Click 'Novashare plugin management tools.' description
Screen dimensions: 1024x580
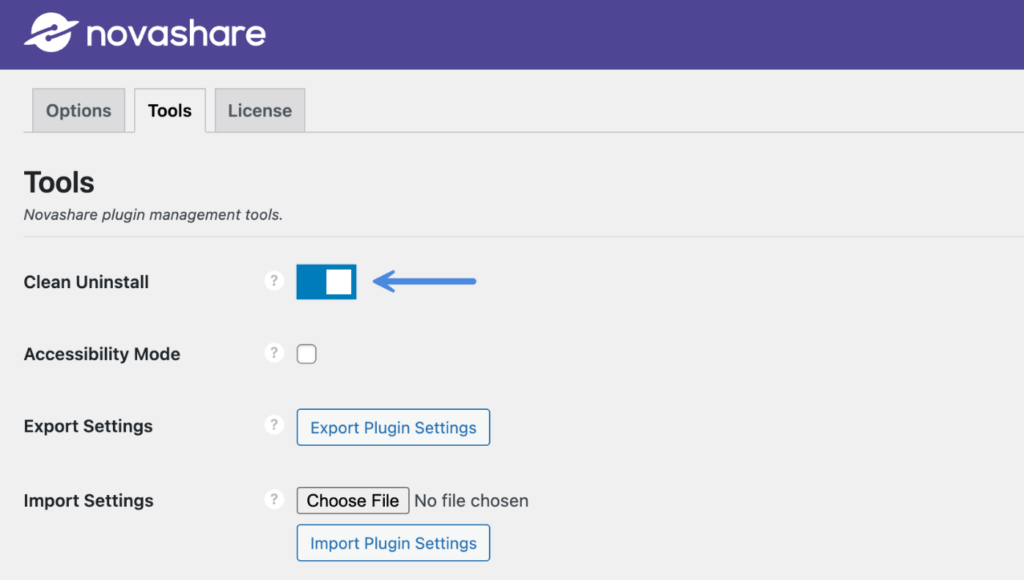153,215
